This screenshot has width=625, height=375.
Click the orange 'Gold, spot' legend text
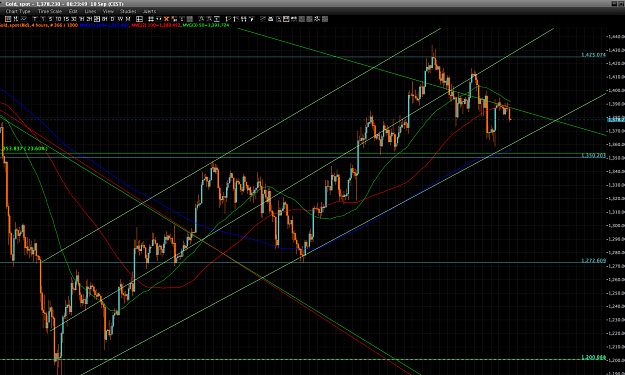point(39,25)
